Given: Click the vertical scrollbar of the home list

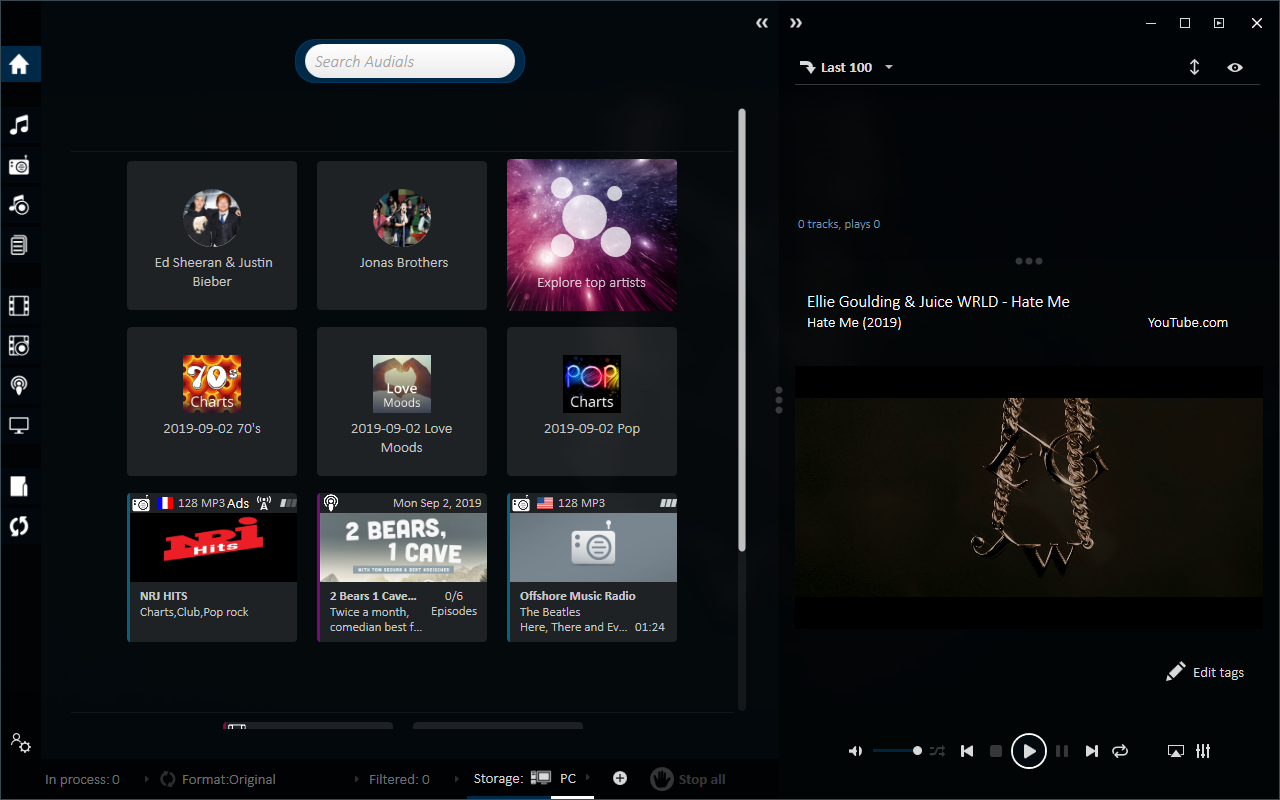Looking at the screenshot, I should pyautogui.click(x=742, y=330).
